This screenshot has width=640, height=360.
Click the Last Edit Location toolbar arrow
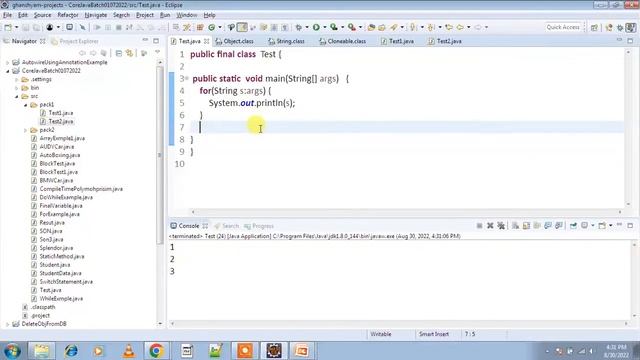(x=449, y=27)
